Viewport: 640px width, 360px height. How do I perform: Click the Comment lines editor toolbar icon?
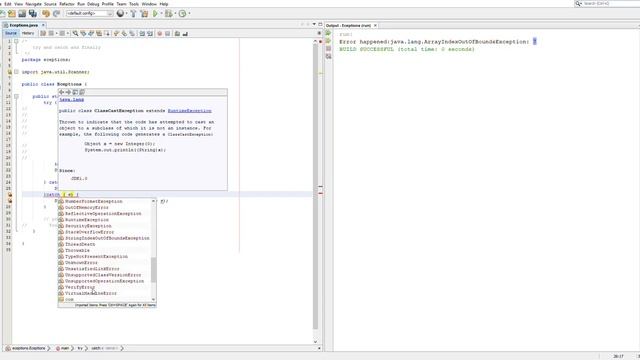coord(177,33)
